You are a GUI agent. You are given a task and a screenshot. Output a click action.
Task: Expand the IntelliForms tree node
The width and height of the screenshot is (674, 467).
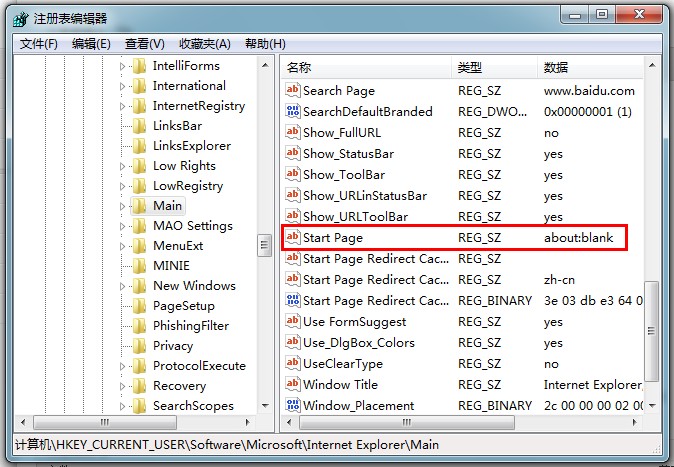click(123, 66)
